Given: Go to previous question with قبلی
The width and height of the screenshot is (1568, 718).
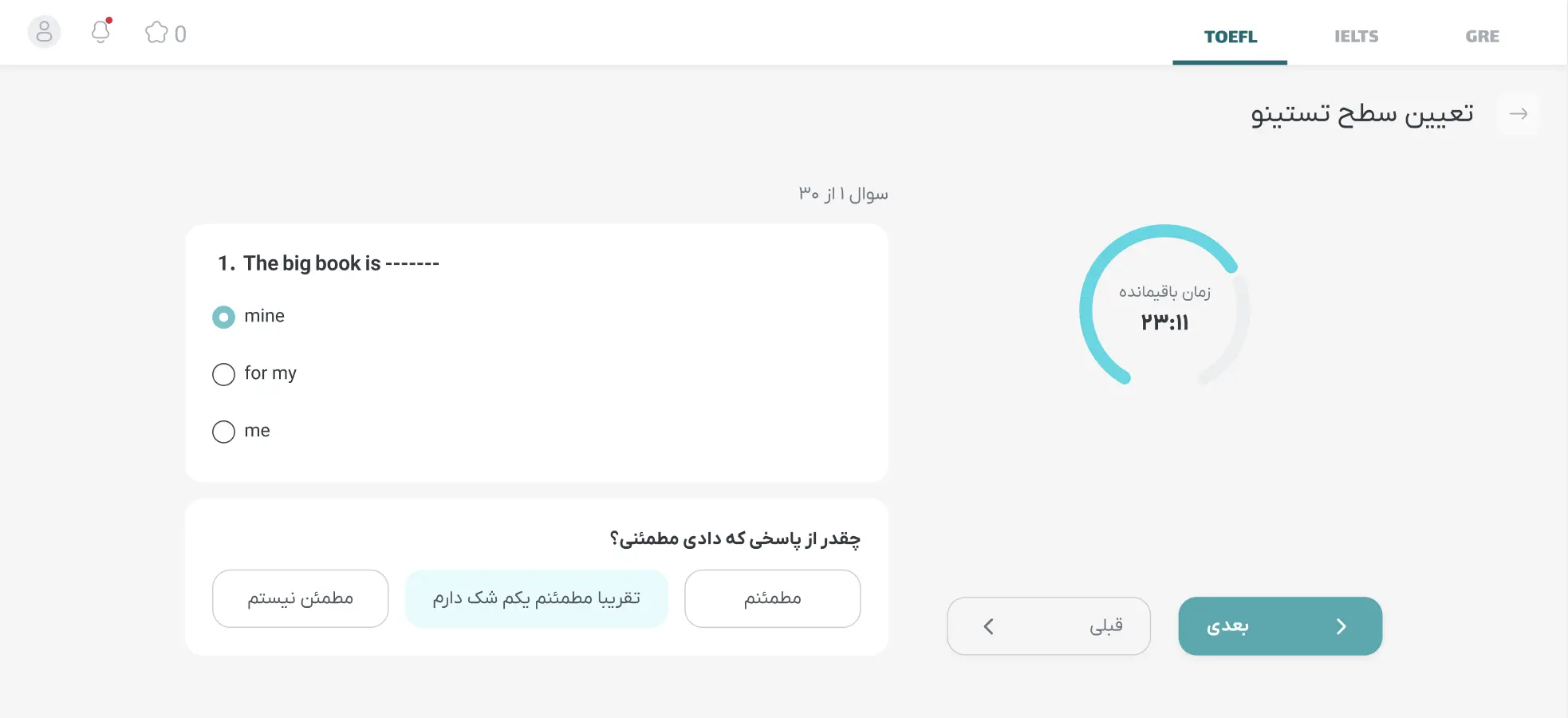Looking at the screenshot, I should click(x=1048, y=626).
